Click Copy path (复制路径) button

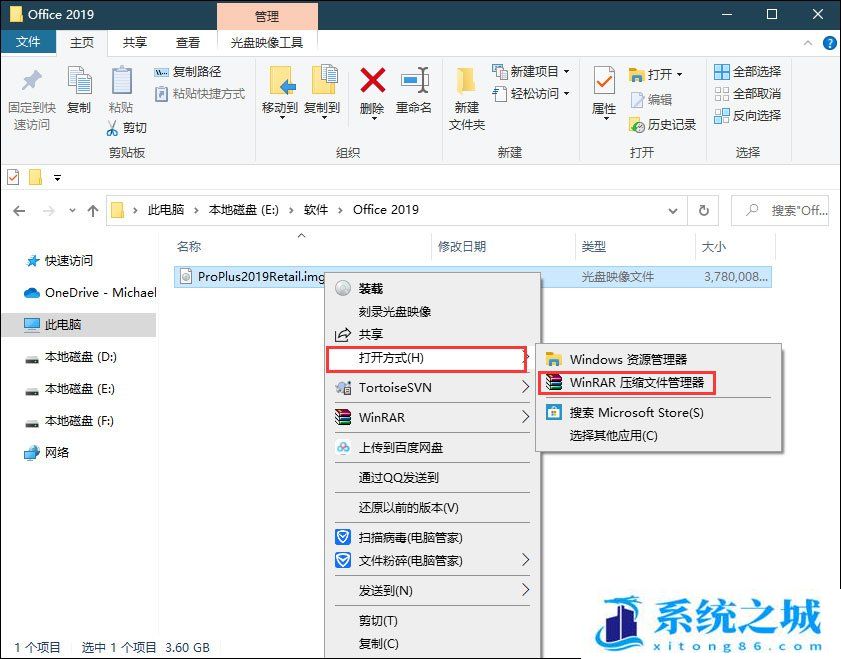coord(188,71)
